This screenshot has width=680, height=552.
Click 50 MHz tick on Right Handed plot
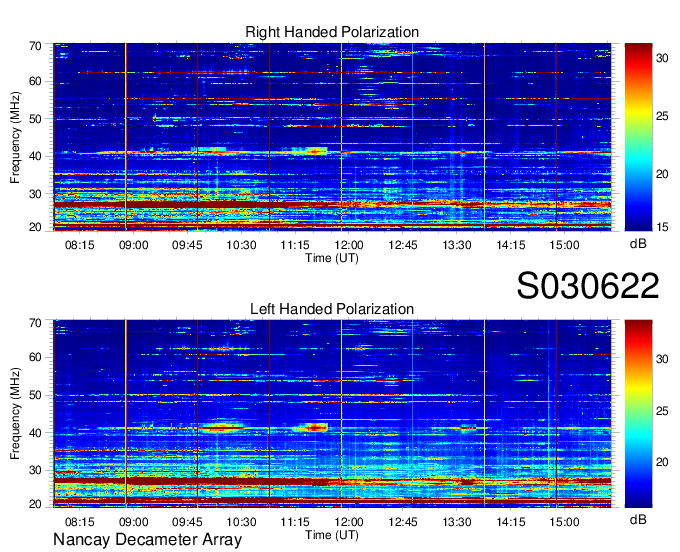pyautogui.click(x=35, y=119)
